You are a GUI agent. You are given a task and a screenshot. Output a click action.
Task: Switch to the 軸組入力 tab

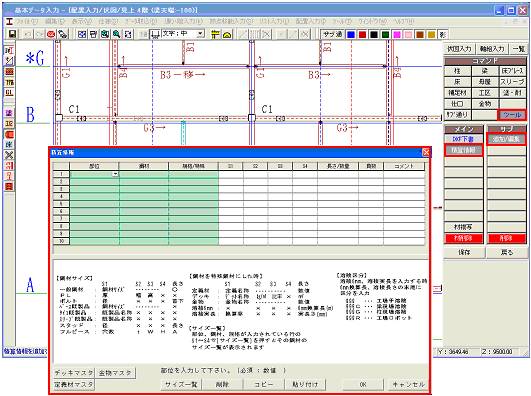pos(492,49)
